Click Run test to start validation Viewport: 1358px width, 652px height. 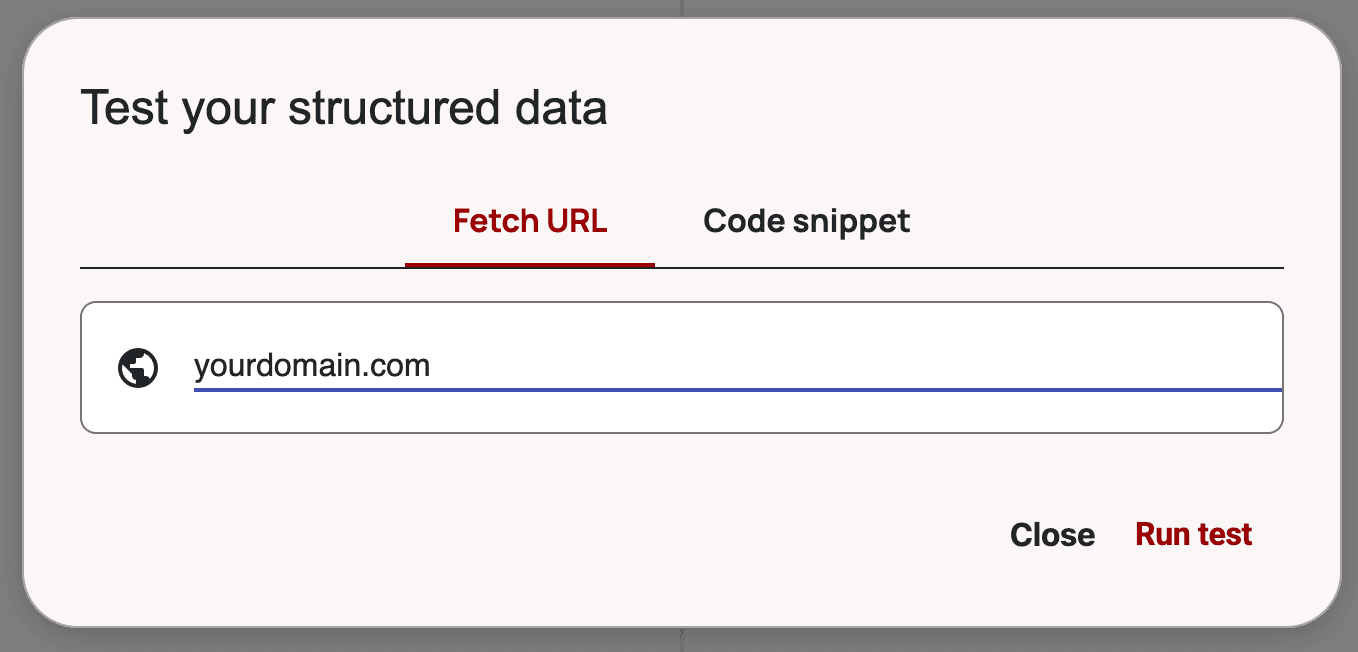(x=1193, y=534)
